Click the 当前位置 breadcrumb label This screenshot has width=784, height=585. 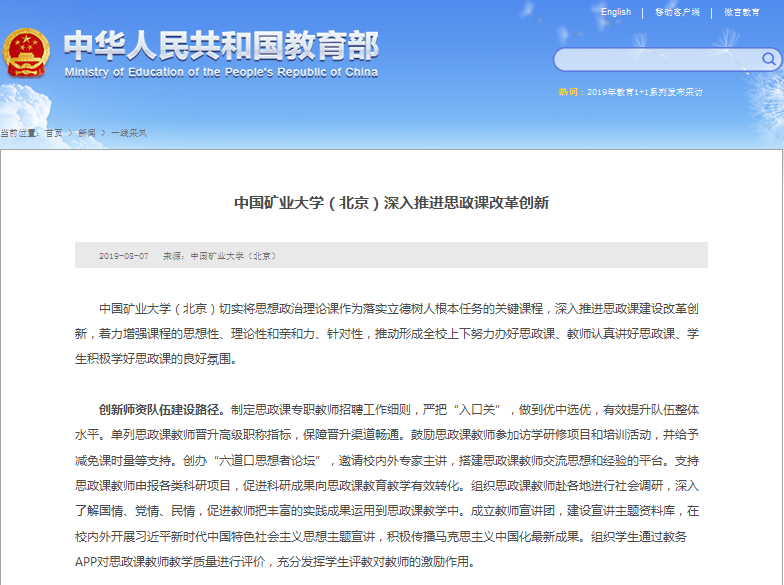20,133
